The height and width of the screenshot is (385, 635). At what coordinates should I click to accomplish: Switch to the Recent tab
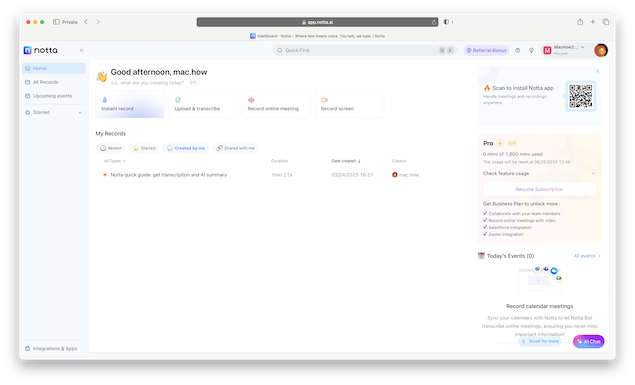click(111, 148)
